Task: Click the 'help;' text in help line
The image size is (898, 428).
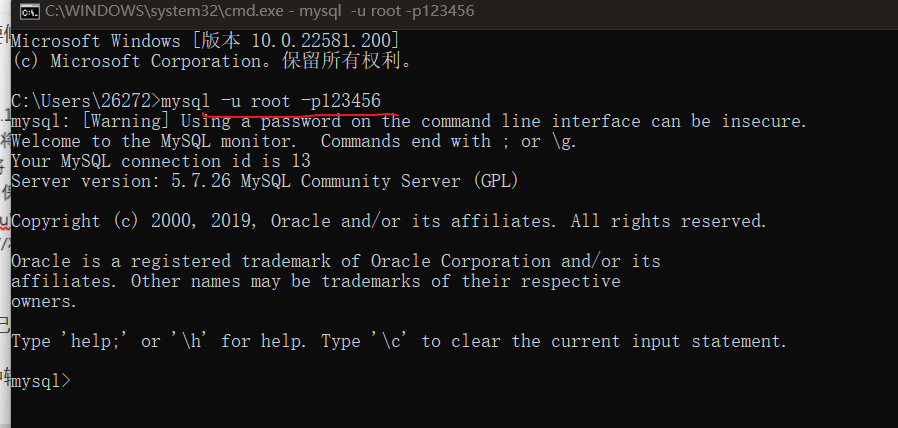Action: click(x=96, y=341)
